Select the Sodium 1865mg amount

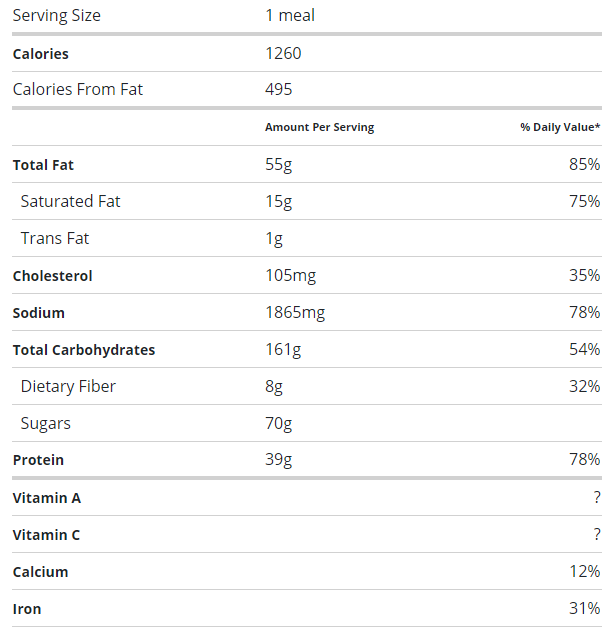click(x=295, y=313)
